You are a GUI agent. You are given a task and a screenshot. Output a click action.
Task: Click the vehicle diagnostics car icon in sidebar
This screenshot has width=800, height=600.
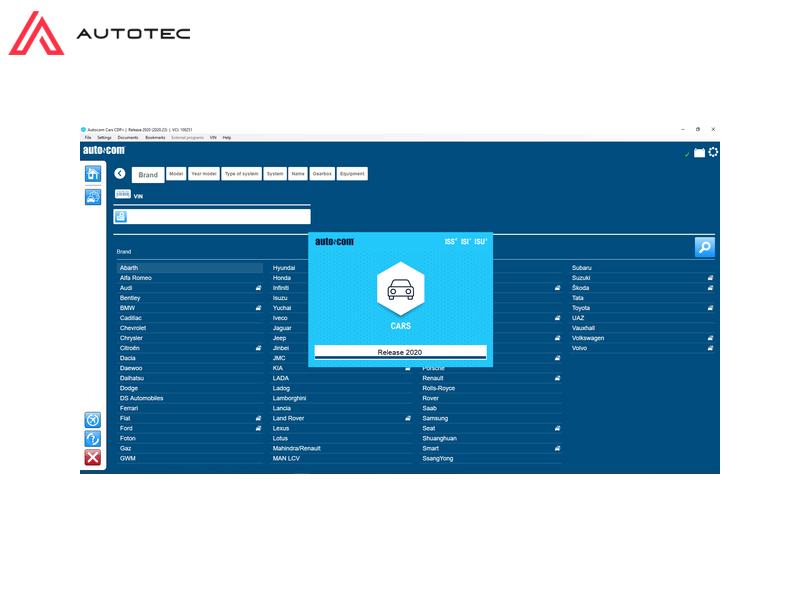tap(93, 196)
